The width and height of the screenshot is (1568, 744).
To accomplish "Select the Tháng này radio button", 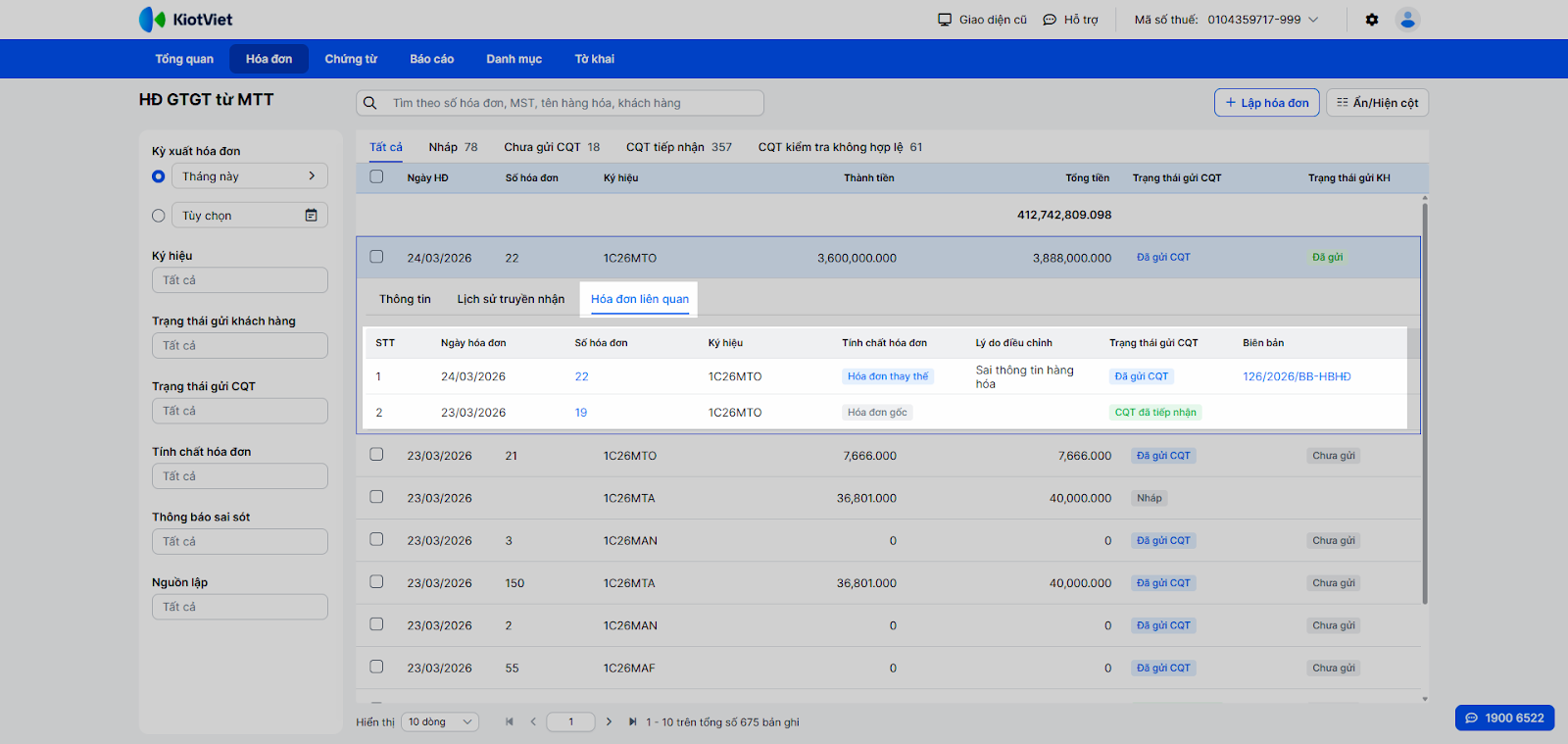I will point(159,176).
